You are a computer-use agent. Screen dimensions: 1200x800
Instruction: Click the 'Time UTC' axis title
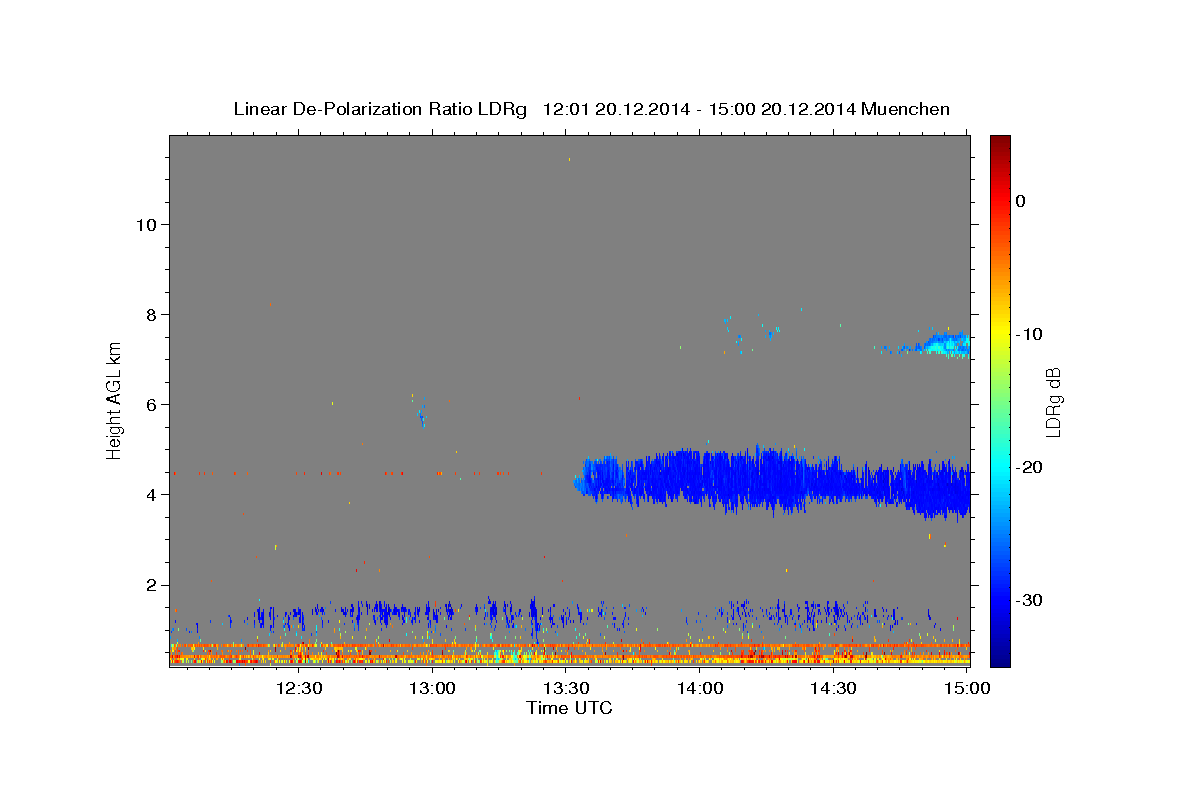[569, 708]
